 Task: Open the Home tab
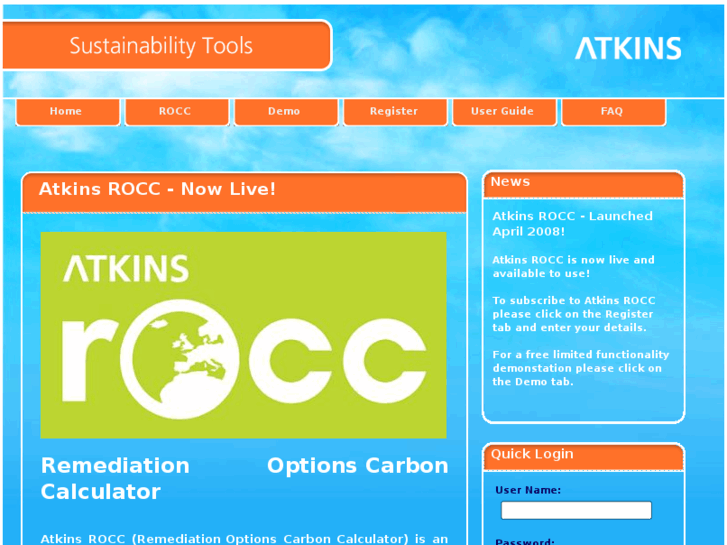point(68,112)
